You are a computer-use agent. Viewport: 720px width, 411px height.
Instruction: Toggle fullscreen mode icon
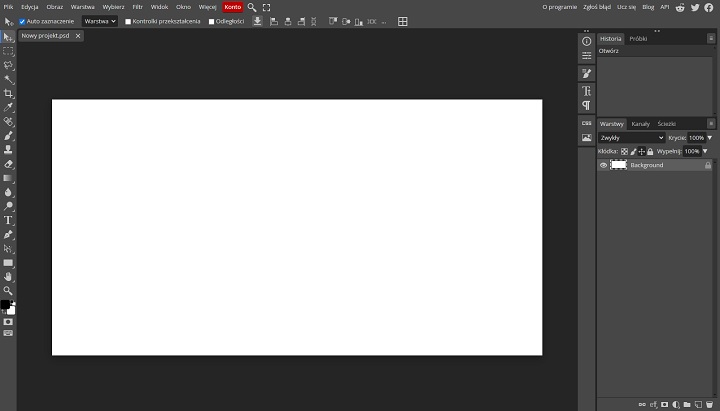[x=267, y=7]
